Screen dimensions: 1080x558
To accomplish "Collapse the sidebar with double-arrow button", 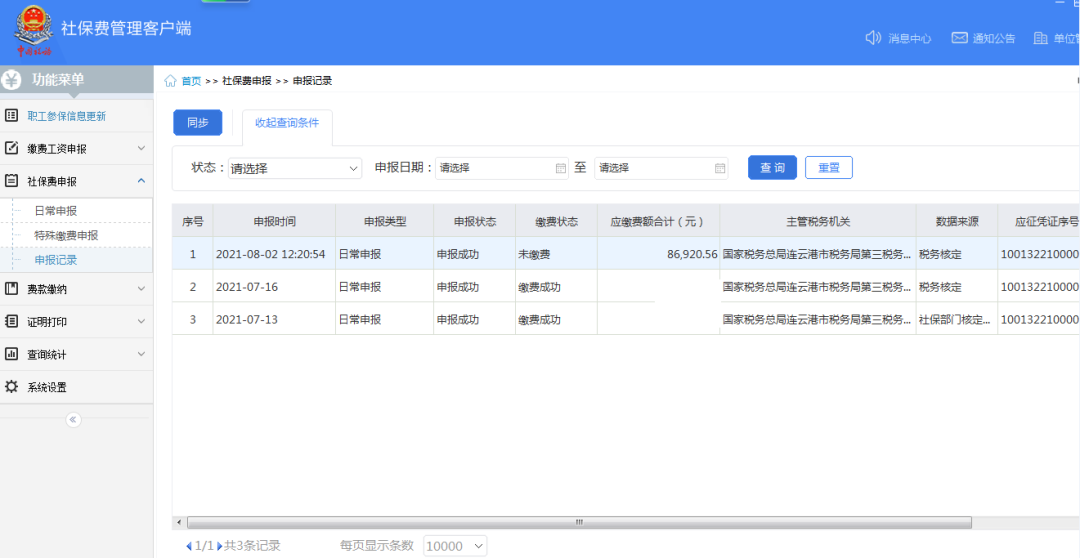I will pos(74,420).
